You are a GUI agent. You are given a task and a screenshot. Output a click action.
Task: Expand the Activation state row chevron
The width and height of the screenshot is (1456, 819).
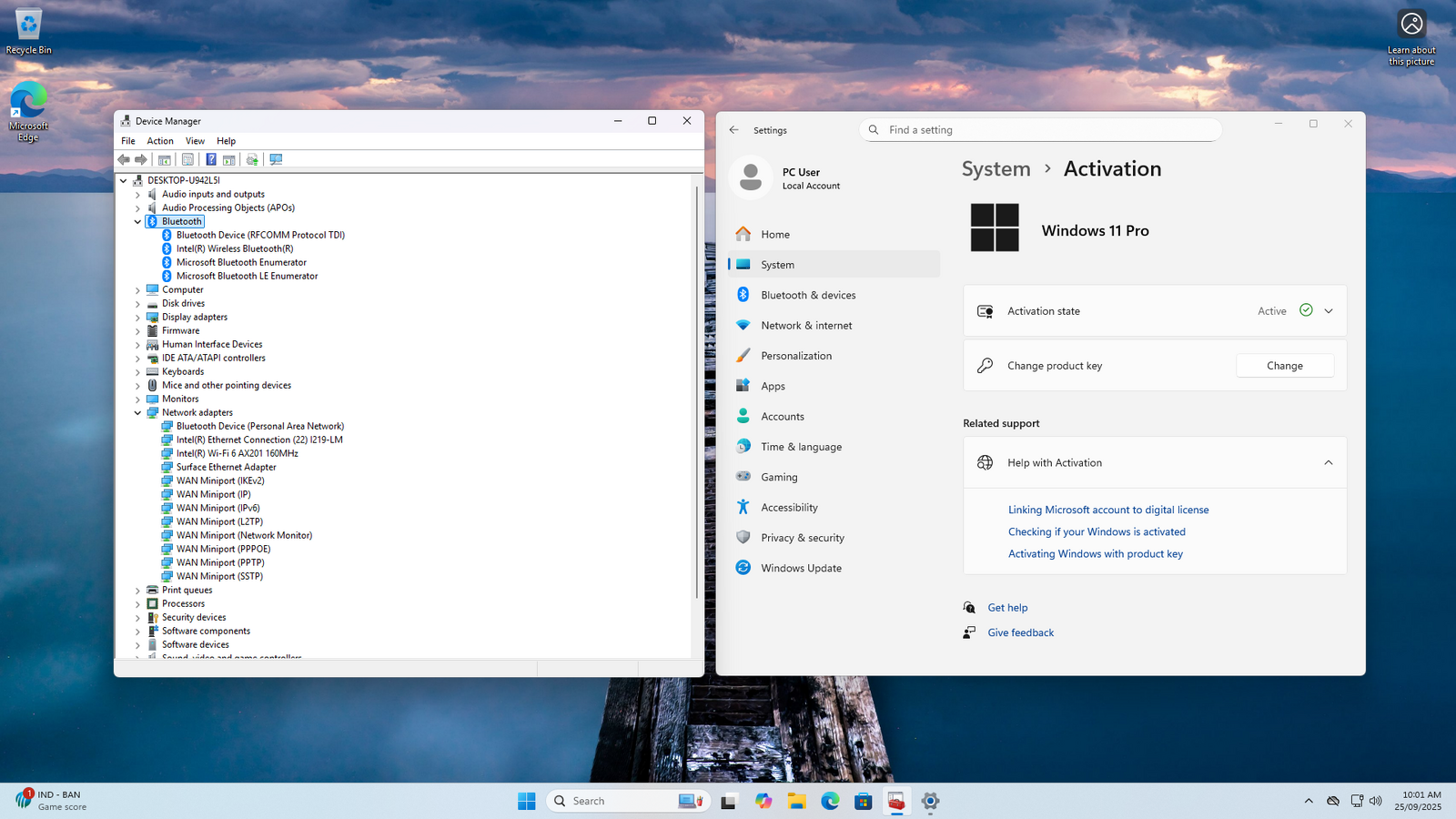[x=1329, y=311]
